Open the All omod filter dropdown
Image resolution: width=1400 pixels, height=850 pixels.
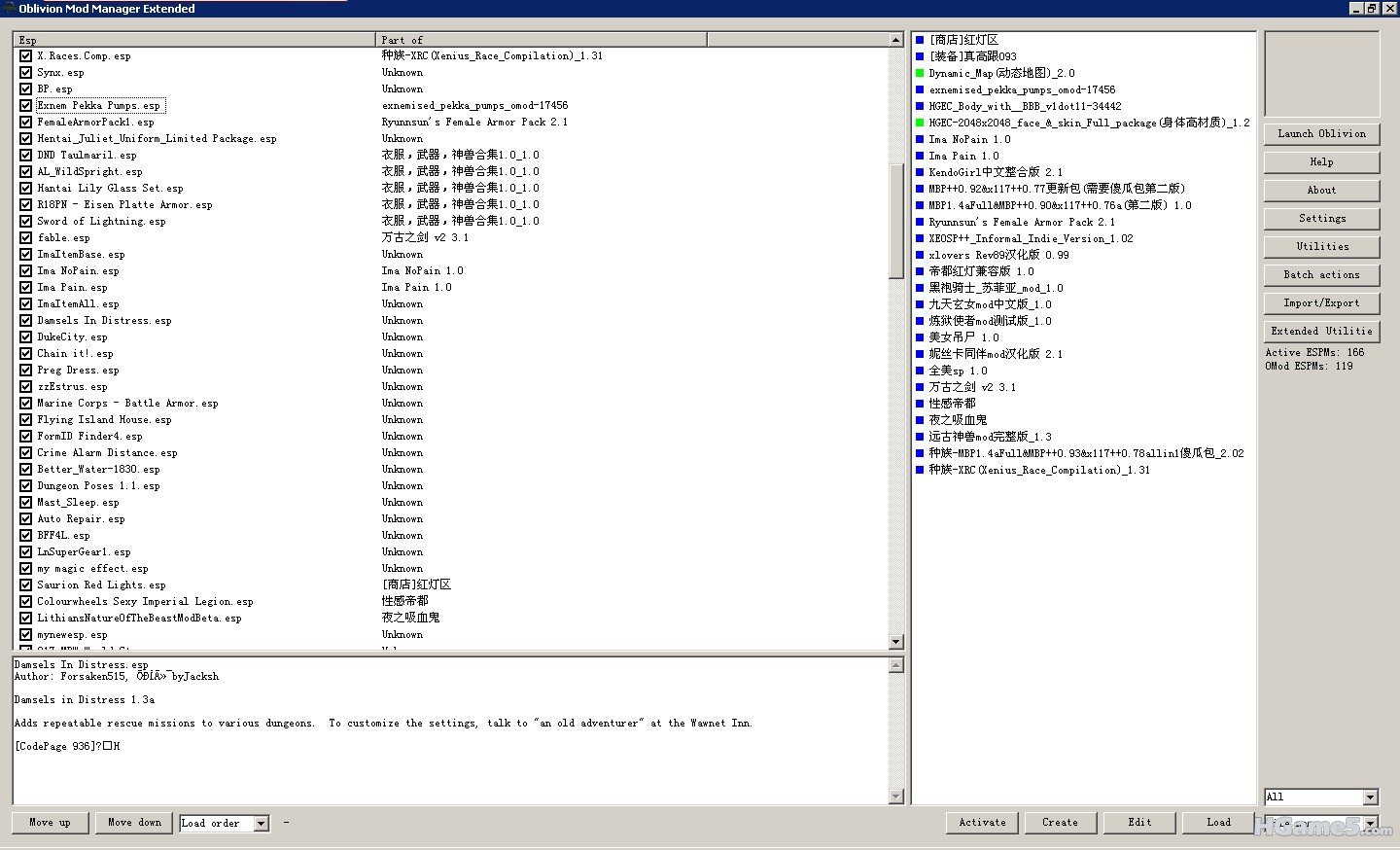(x=1370, y=797)
